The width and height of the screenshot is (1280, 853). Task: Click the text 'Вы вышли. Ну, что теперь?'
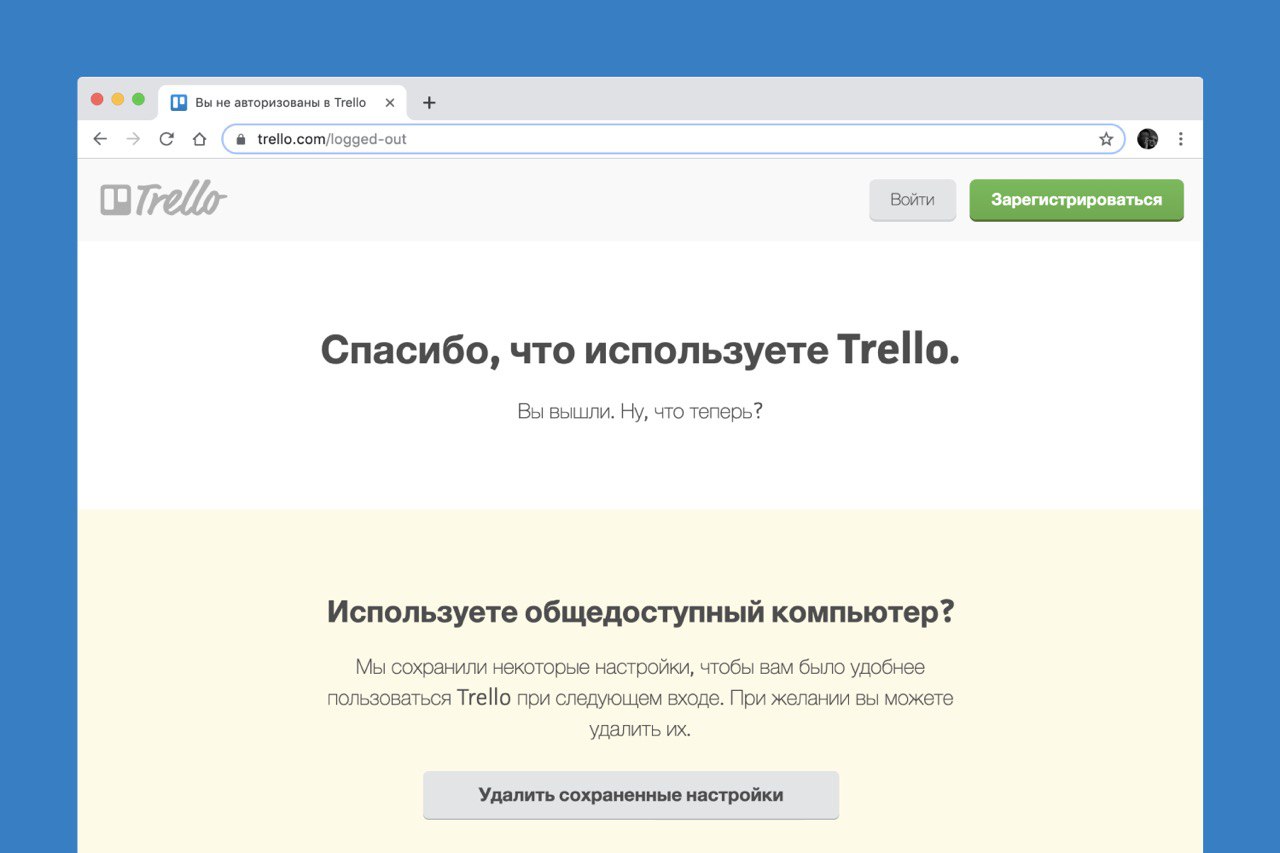640,411
